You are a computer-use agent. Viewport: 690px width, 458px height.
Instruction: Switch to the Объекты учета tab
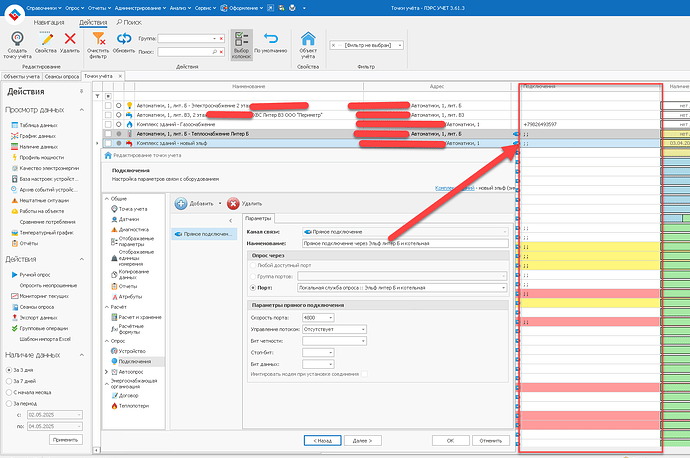point(22,77)
